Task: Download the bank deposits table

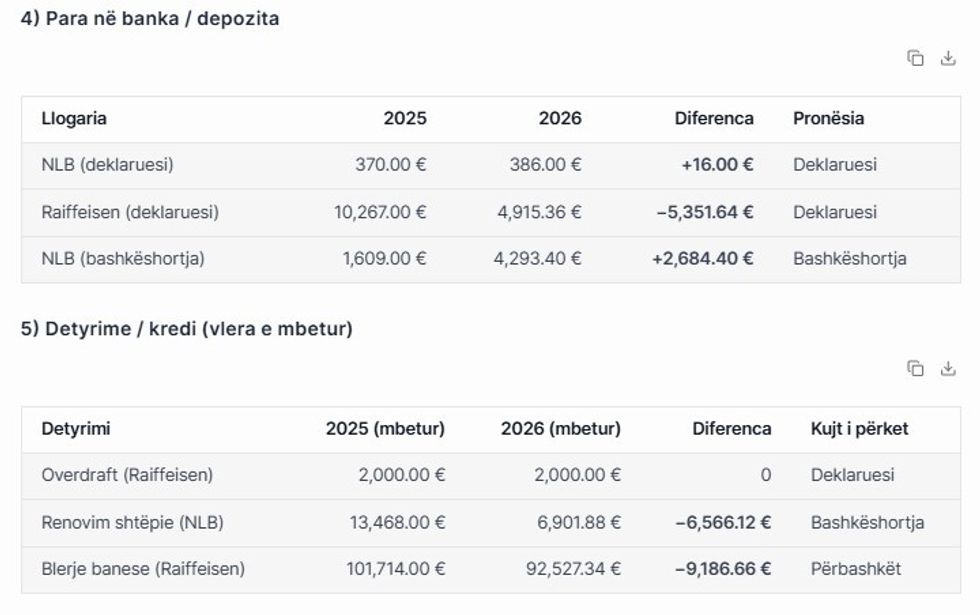Action: (x=948, y=58)
